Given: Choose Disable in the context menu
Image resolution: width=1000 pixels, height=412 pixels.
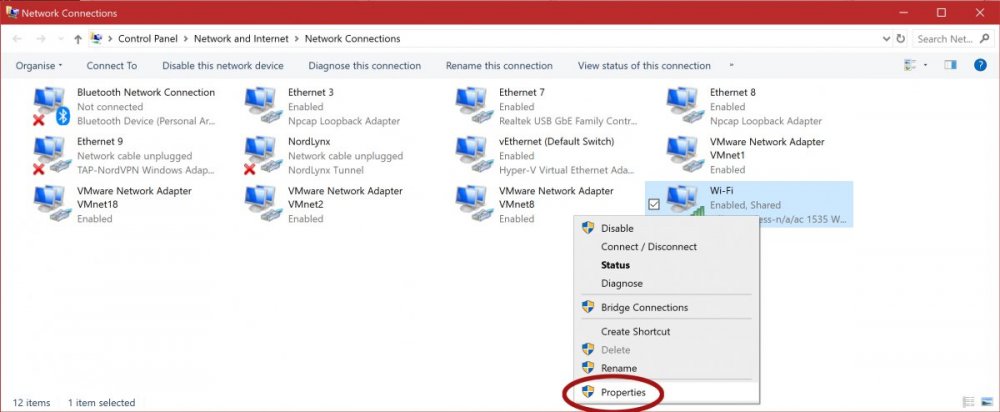Looking at the screenshot, I should 667,228.
